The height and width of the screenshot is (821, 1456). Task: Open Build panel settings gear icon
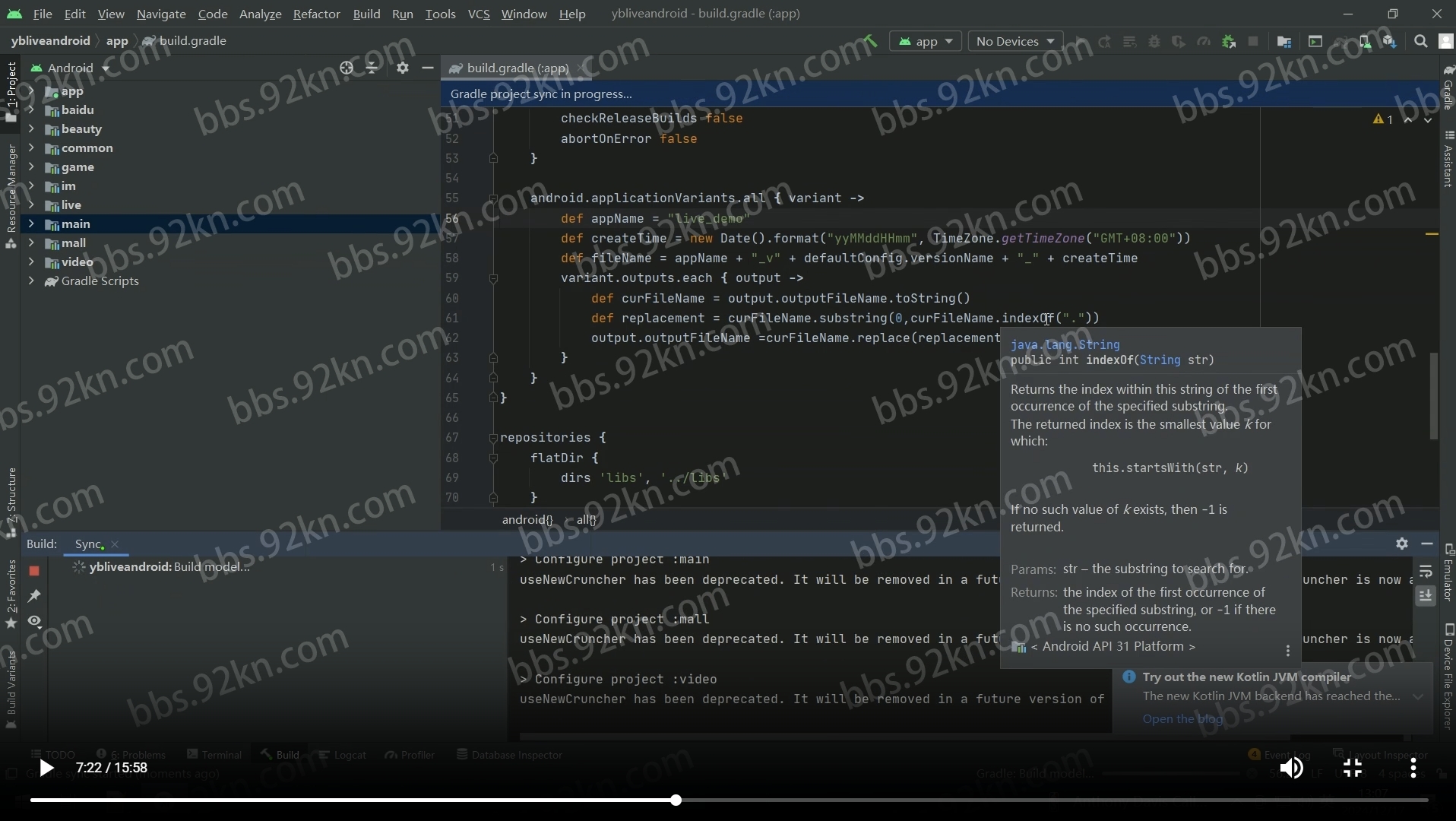pyautogui.click(x=1402, y=544)
